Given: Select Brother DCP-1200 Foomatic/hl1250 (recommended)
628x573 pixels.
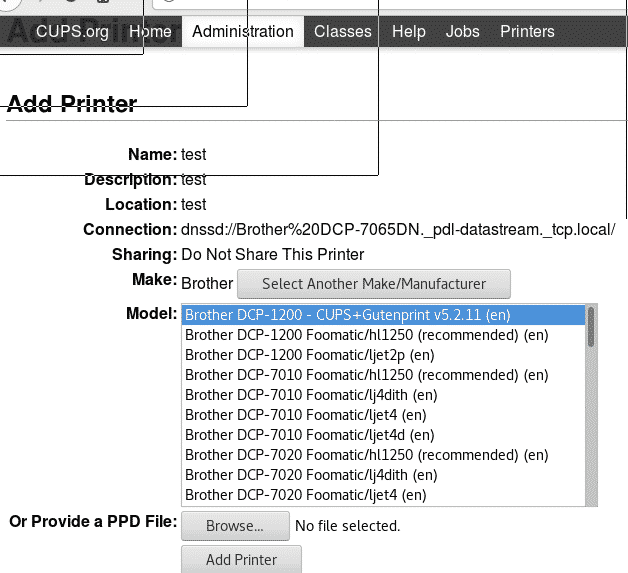Looking at the screenshot, I should click(384, 335).
